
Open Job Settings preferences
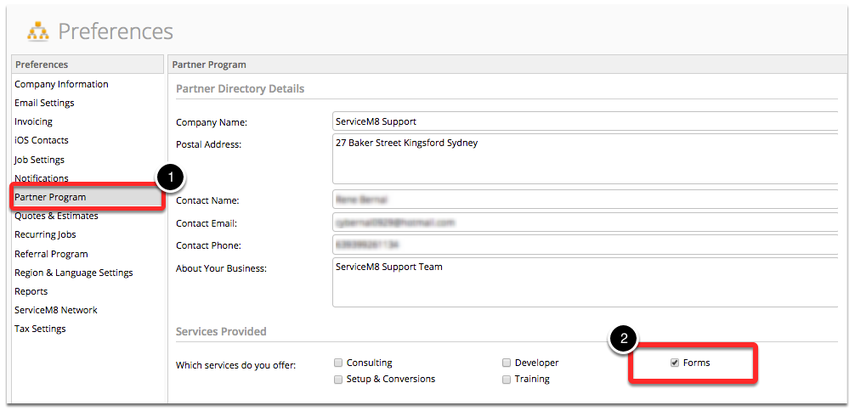point(39,160)
